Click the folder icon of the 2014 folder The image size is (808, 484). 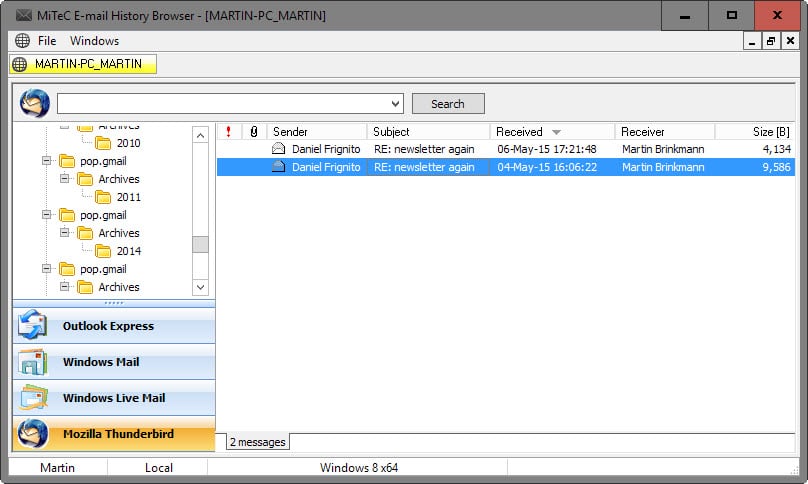pos(103,251)
